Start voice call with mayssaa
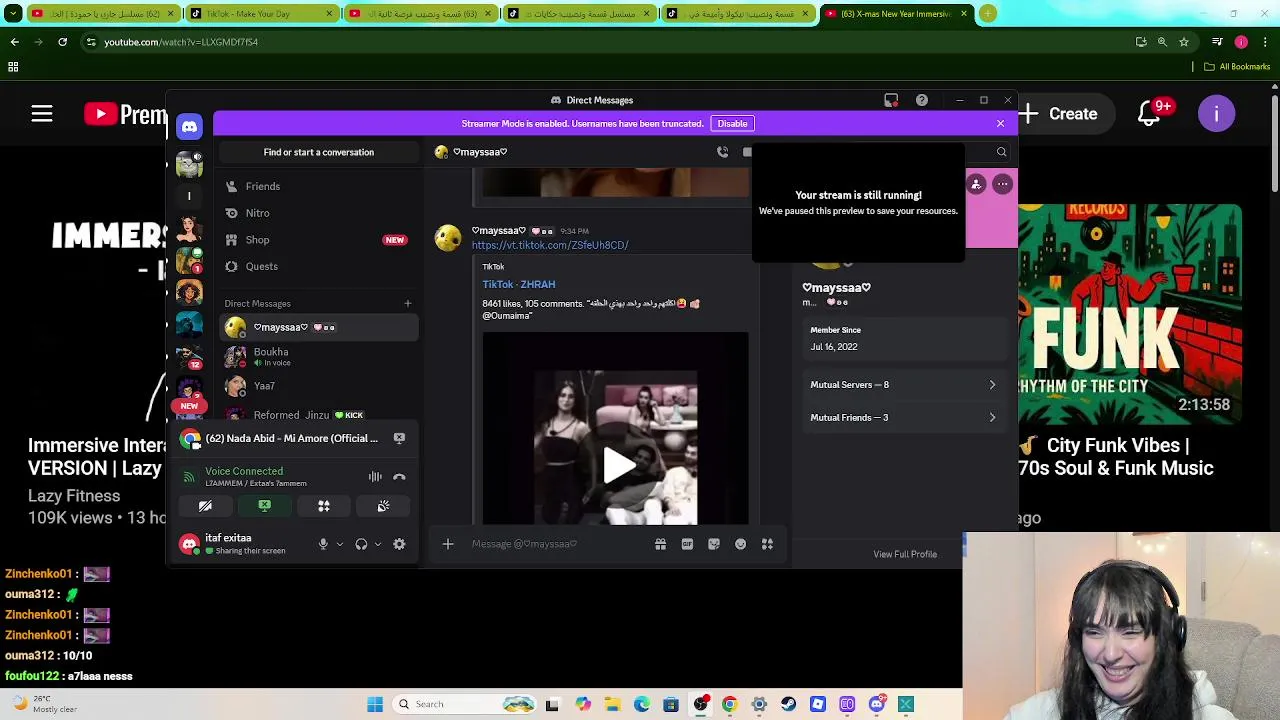Screen dimensions: 1280x720 pyautogui.click(x=722, y=152)
